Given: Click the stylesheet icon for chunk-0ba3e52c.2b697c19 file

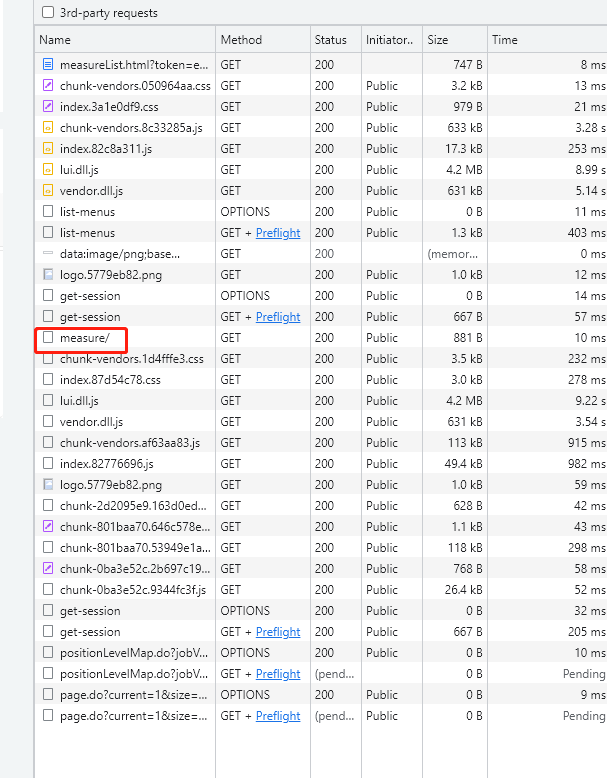Looking at the screenshot, I should pyautogui.click(x=48, y=569).
